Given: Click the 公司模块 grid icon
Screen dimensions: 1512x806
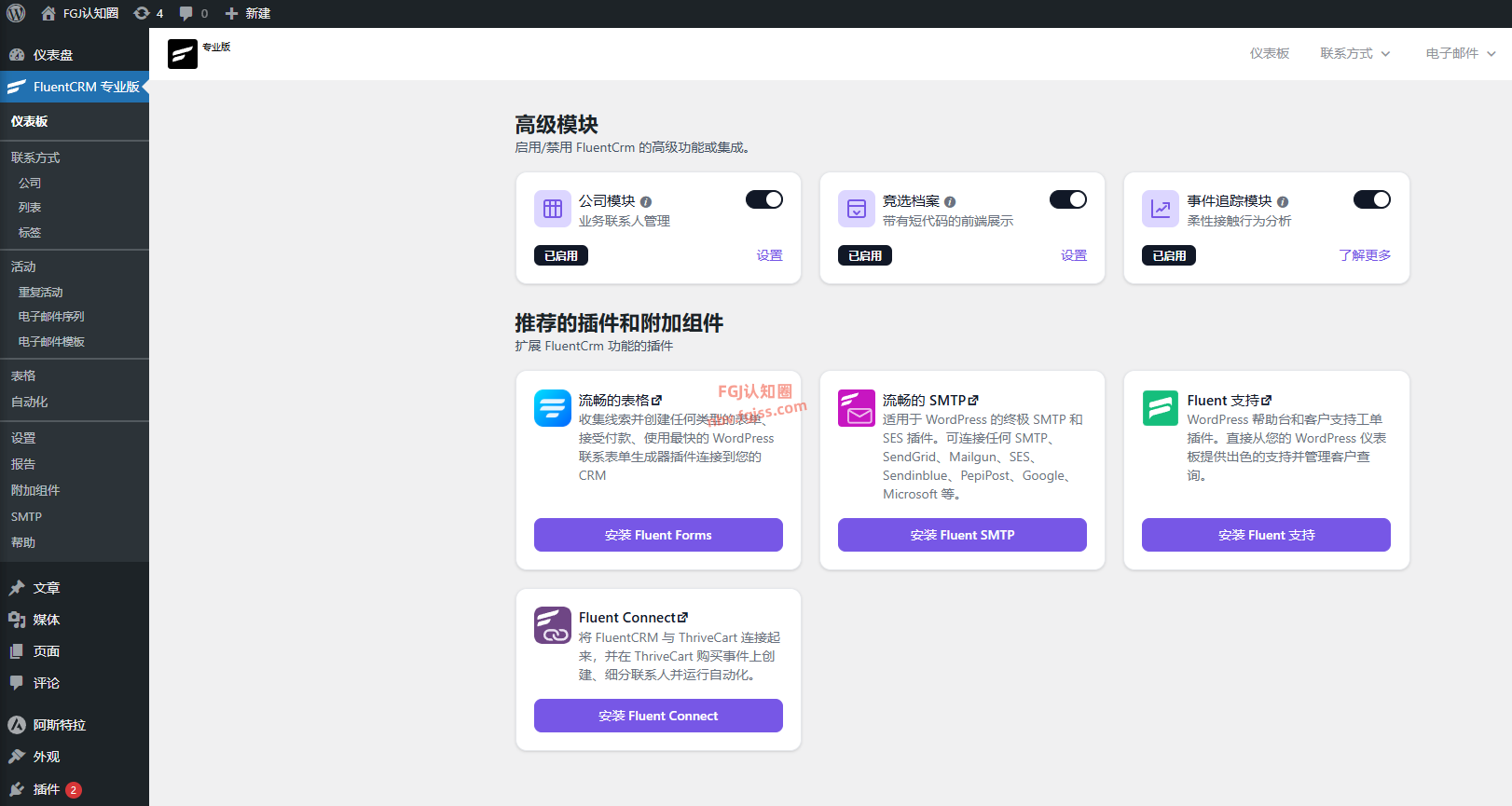Looking at the screenshot, I should 553,209.
